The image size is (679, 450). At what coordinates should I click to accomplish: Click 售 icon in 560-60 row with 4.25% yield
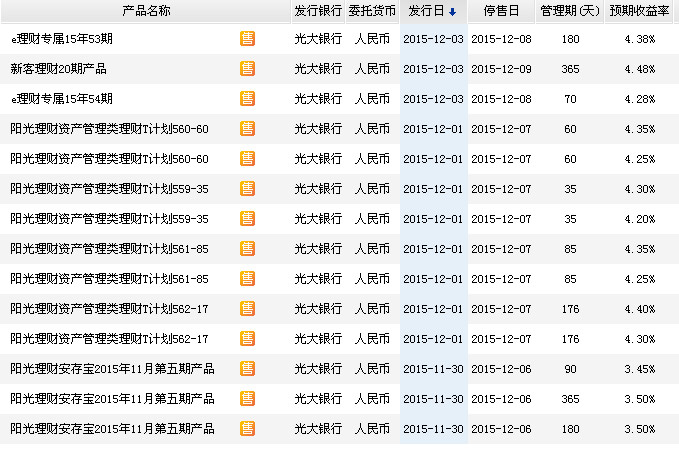click(x=247, y=159)
